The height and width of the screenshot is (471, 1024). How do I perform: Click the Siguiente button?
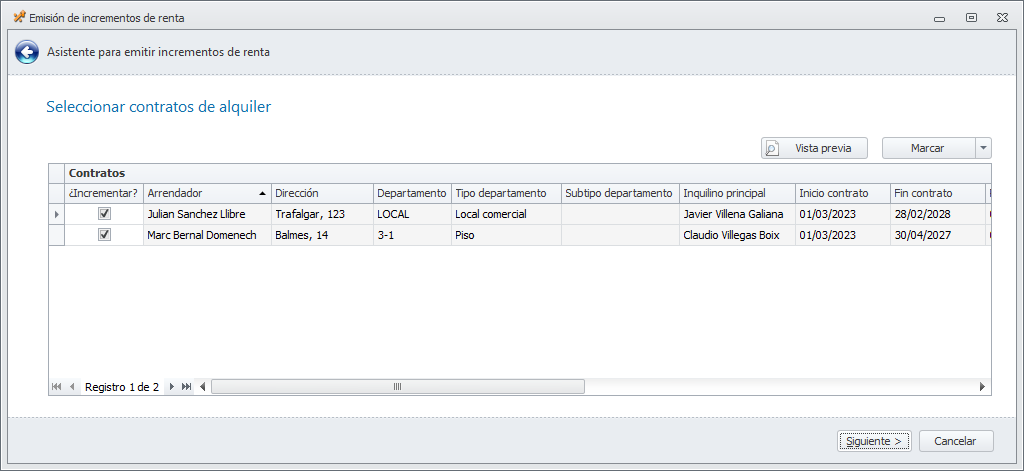tap(874, 441)
